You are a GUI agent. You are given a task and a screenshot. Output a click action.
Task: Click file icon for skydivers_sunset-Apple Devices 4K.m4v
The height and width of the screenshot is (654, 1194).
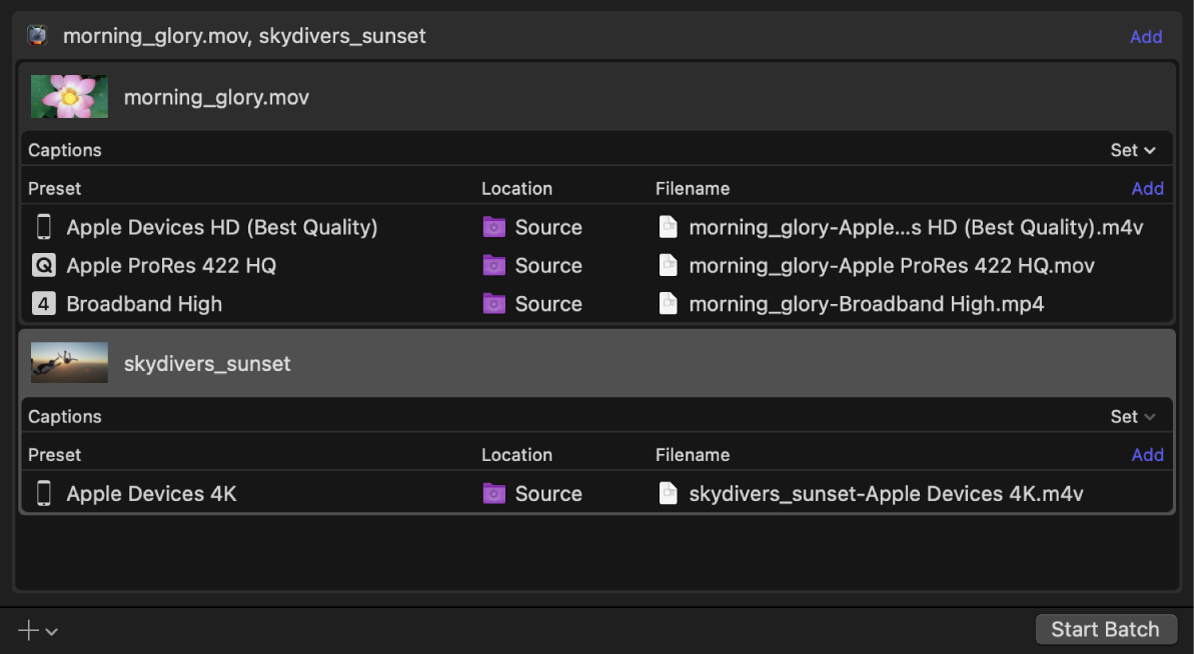[668, 494]
